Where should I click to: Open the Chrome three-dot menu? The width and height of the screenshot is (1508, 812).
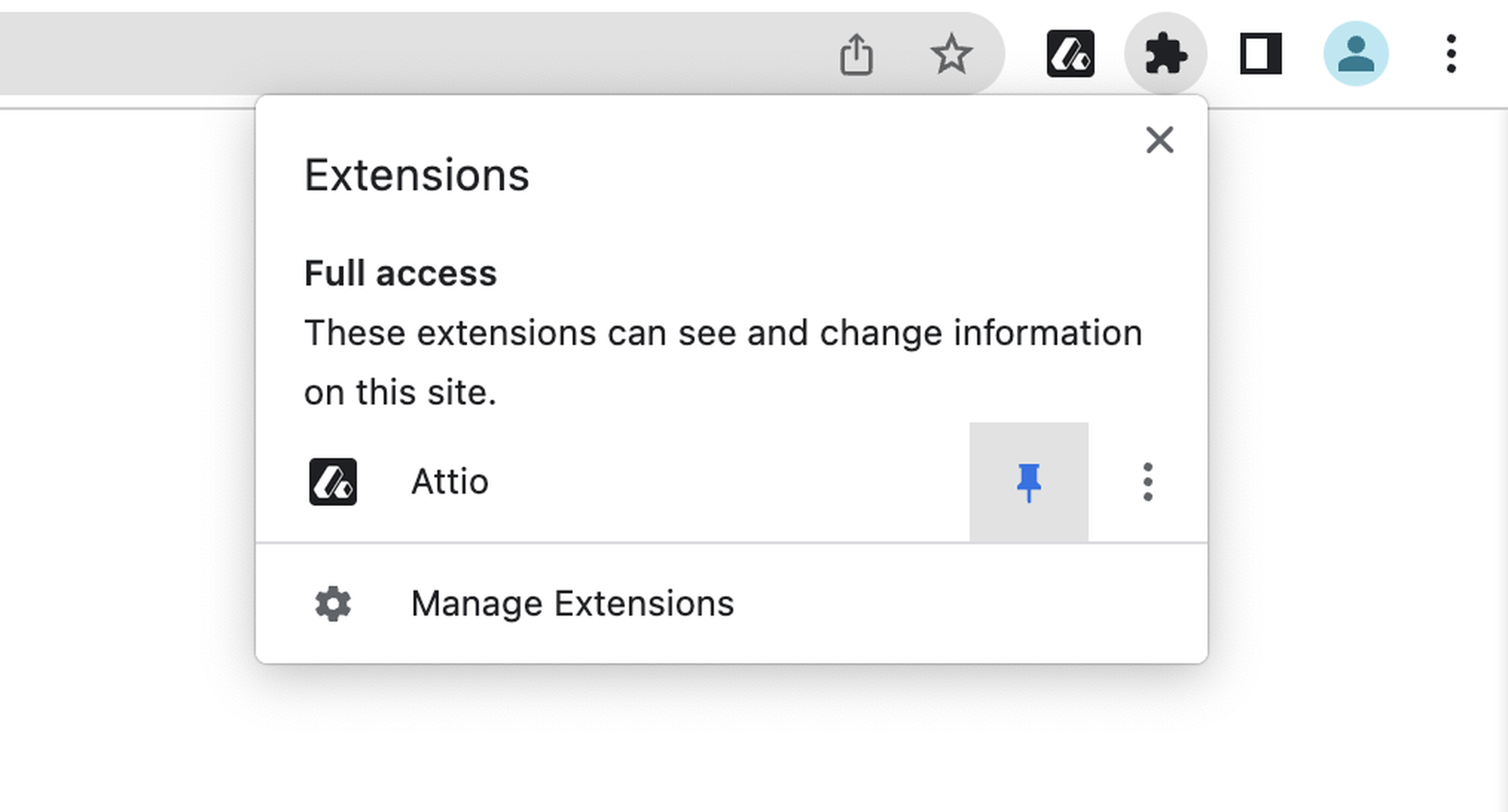1451,54
